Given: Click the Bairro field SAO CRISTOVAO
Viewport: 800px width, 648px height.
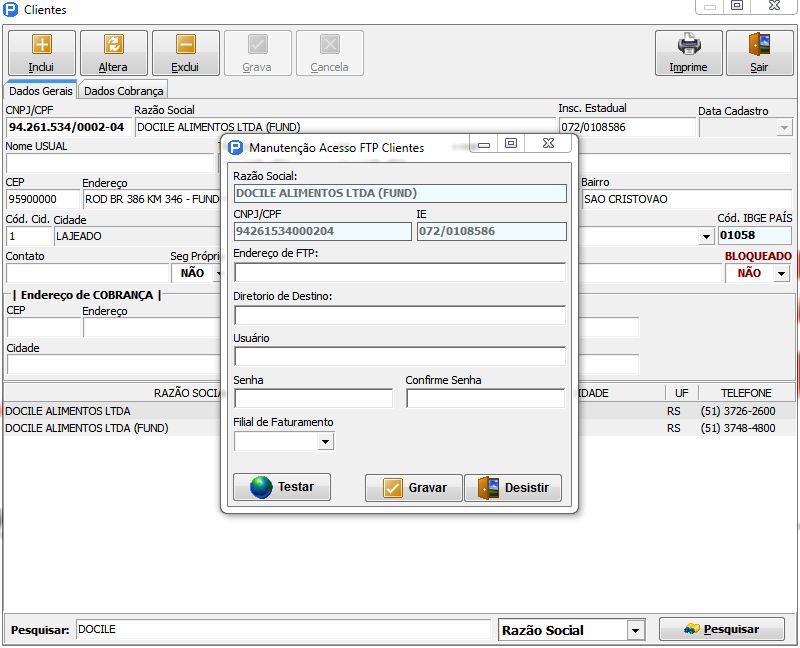Looking at the screenshot, I should click(687, 199).
